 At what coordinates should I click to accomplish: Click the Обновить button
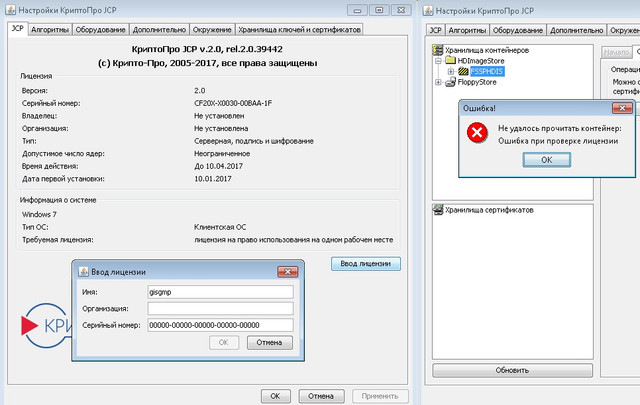coord(511,370)
